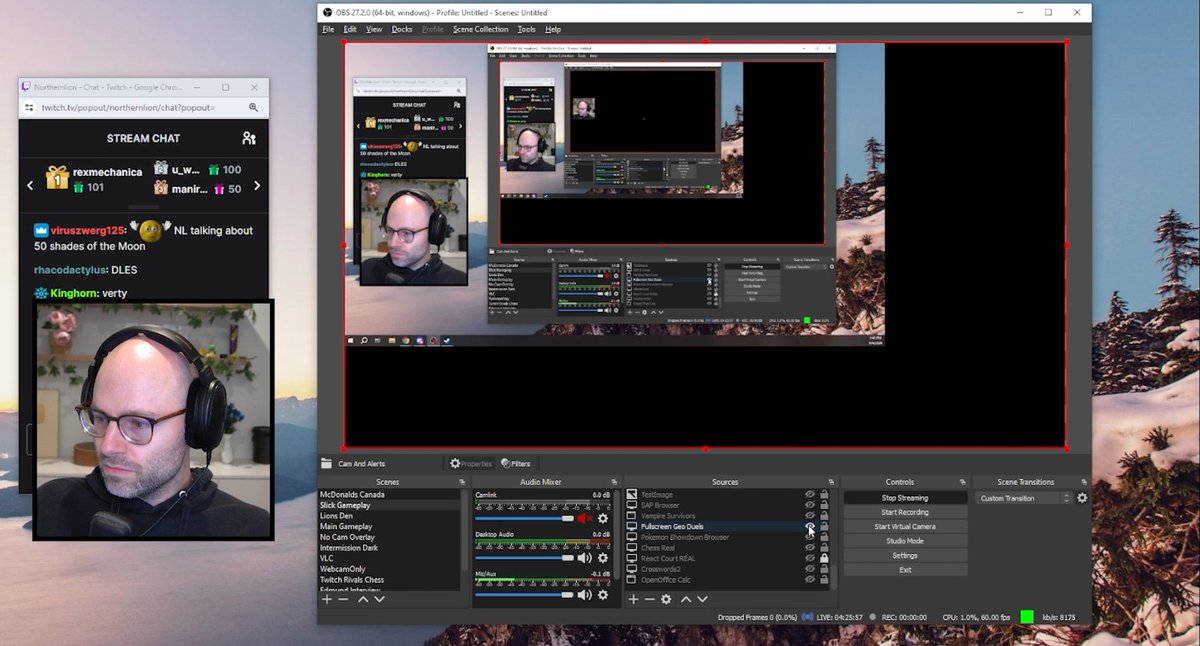This screenshot has width=1200, height=646.
Task: Click Exit button in Controls
Action: coord(905,570)
